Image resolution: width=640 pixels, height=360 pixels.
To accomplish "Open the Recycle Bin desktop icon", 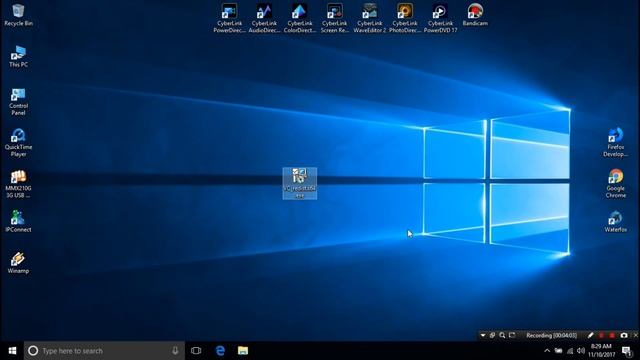I will coord(18,16).
